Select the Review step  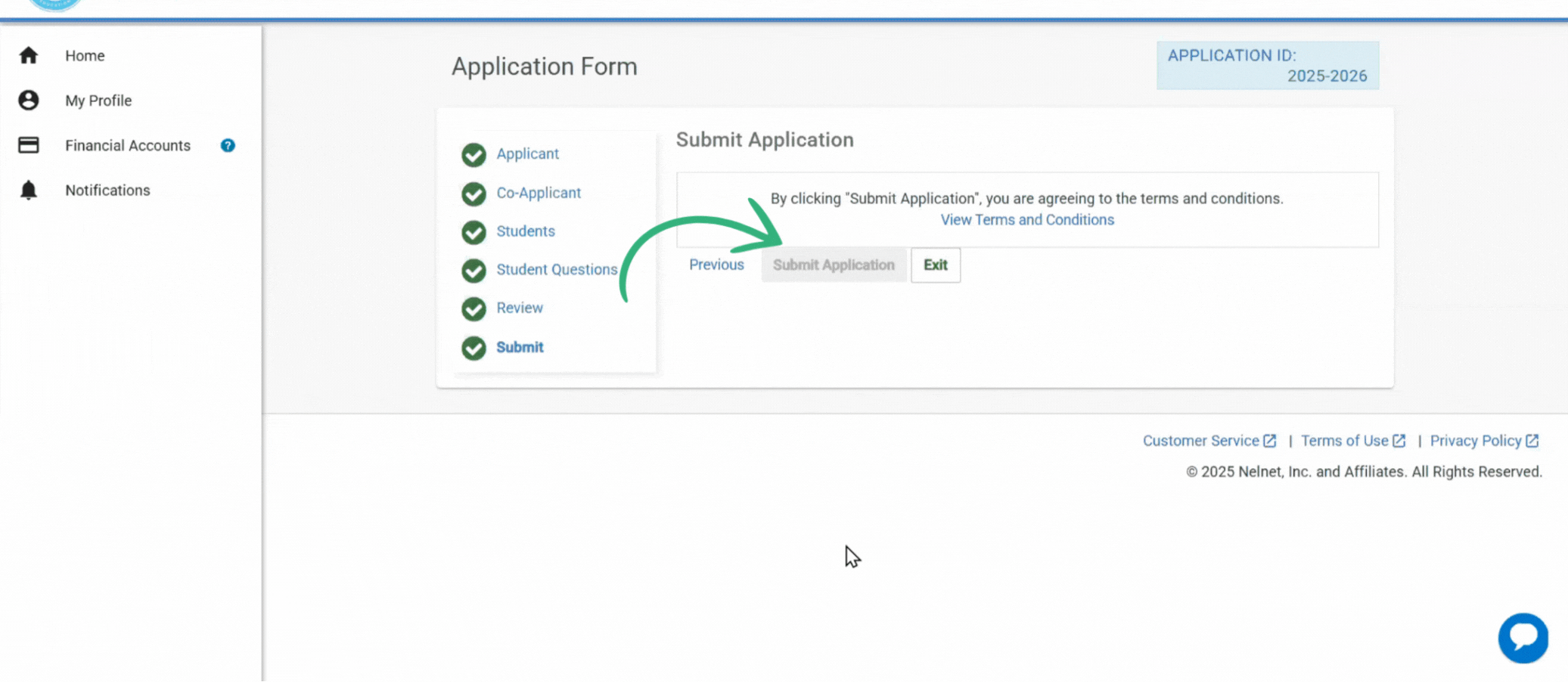pyautogui.click(x=519, y=308)
